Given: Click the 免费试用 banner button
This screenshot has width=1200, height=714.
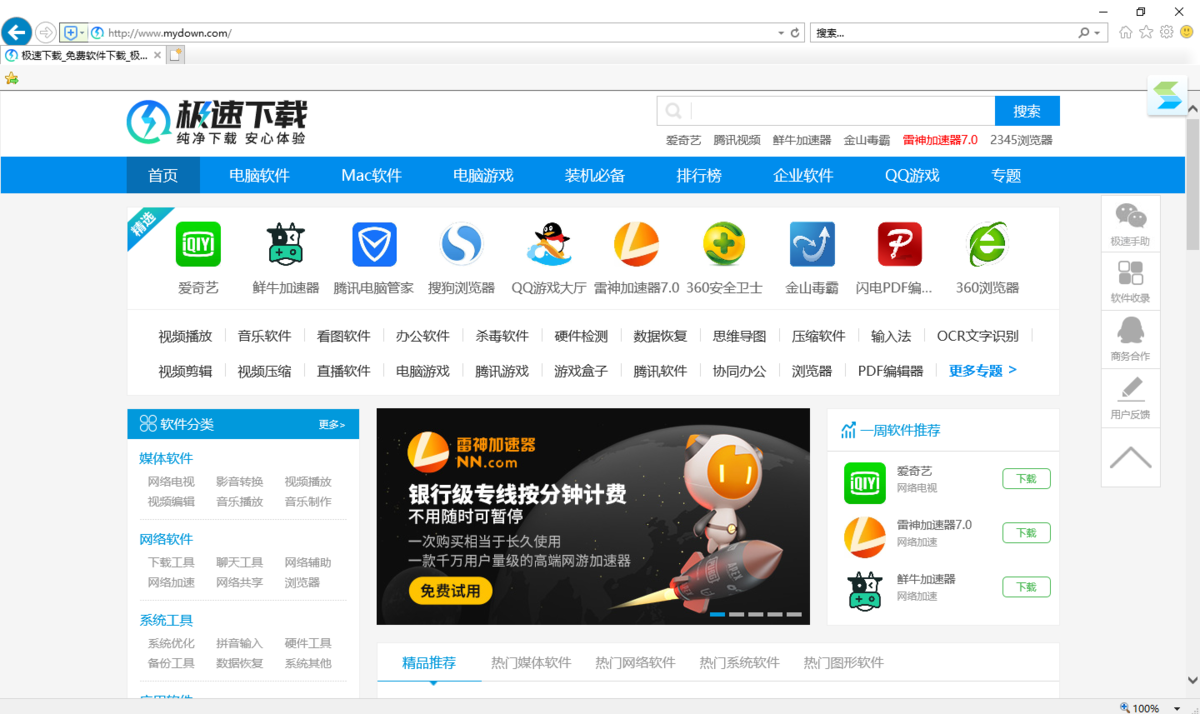Looking at the screenshot, I should (x=450, y=591).
